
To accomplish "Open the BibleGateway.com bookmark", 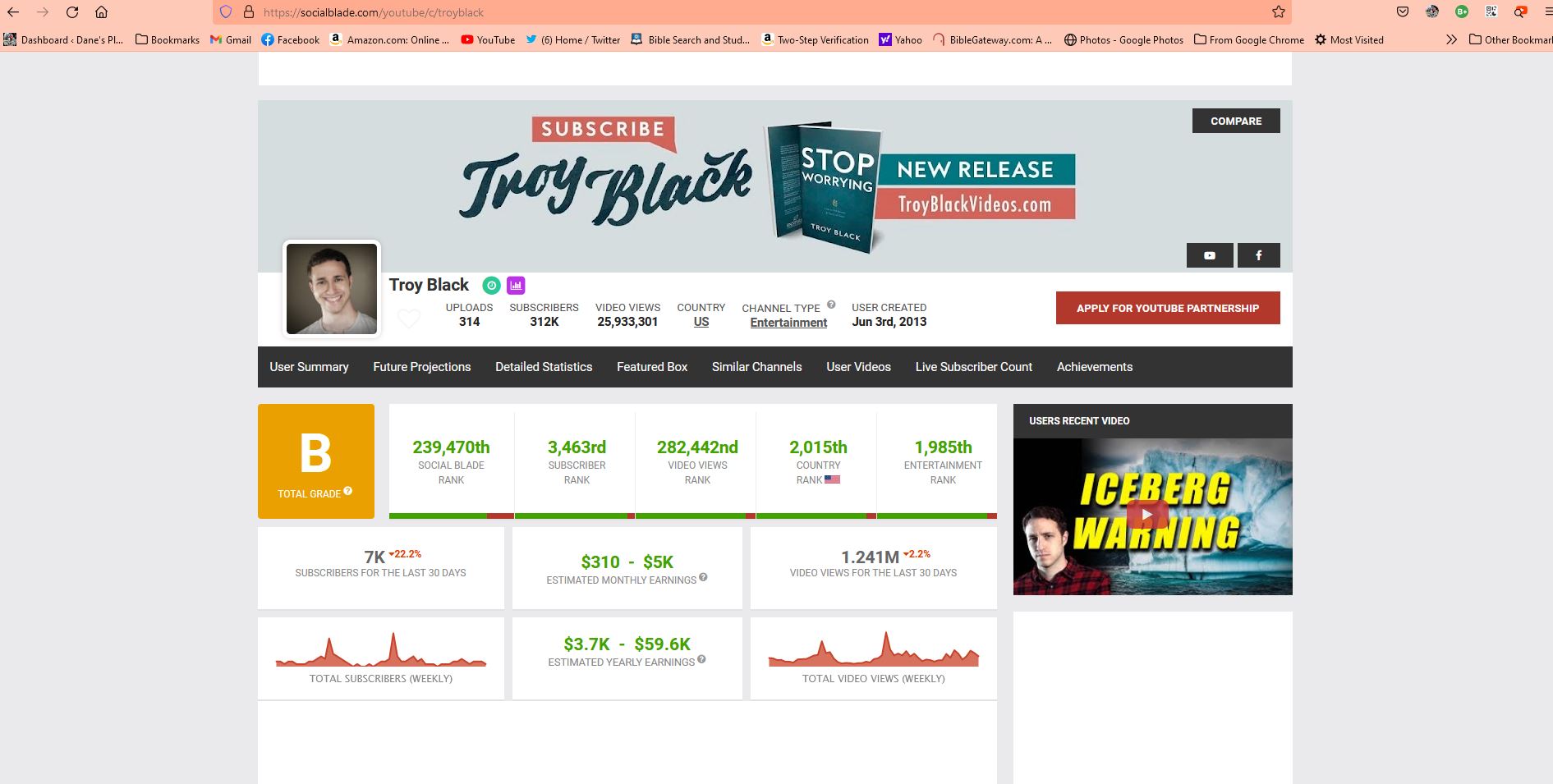I will pyautogui.click(x=992, y=39).
